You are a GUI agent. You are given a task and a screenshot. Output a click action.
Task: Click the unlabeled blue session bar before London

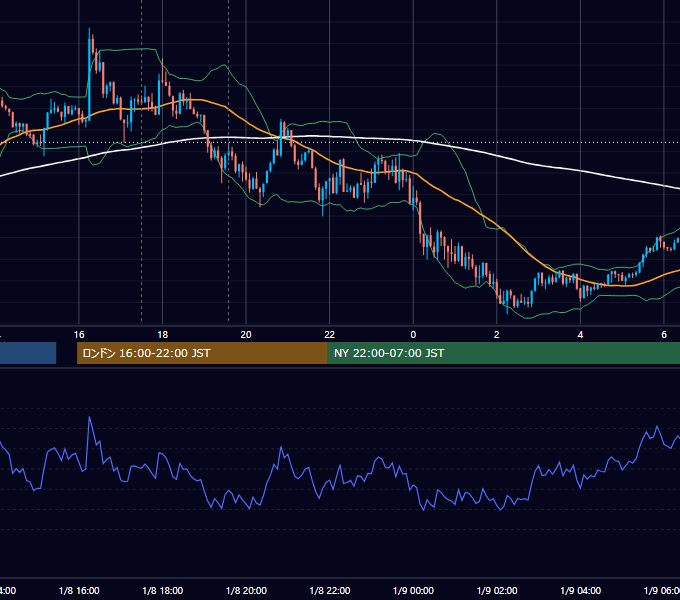[x=28, y=353]
